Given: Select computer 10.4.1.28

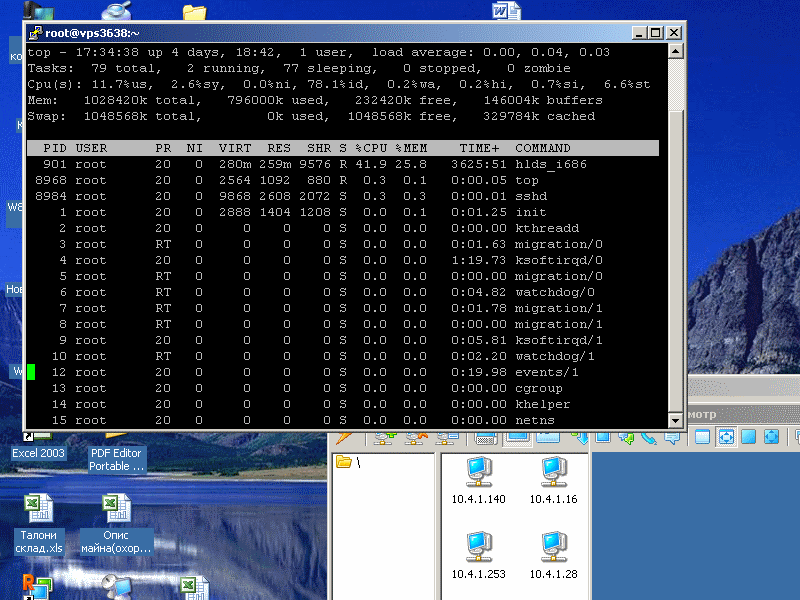Looking at the screenshot, I should [553, 556].
